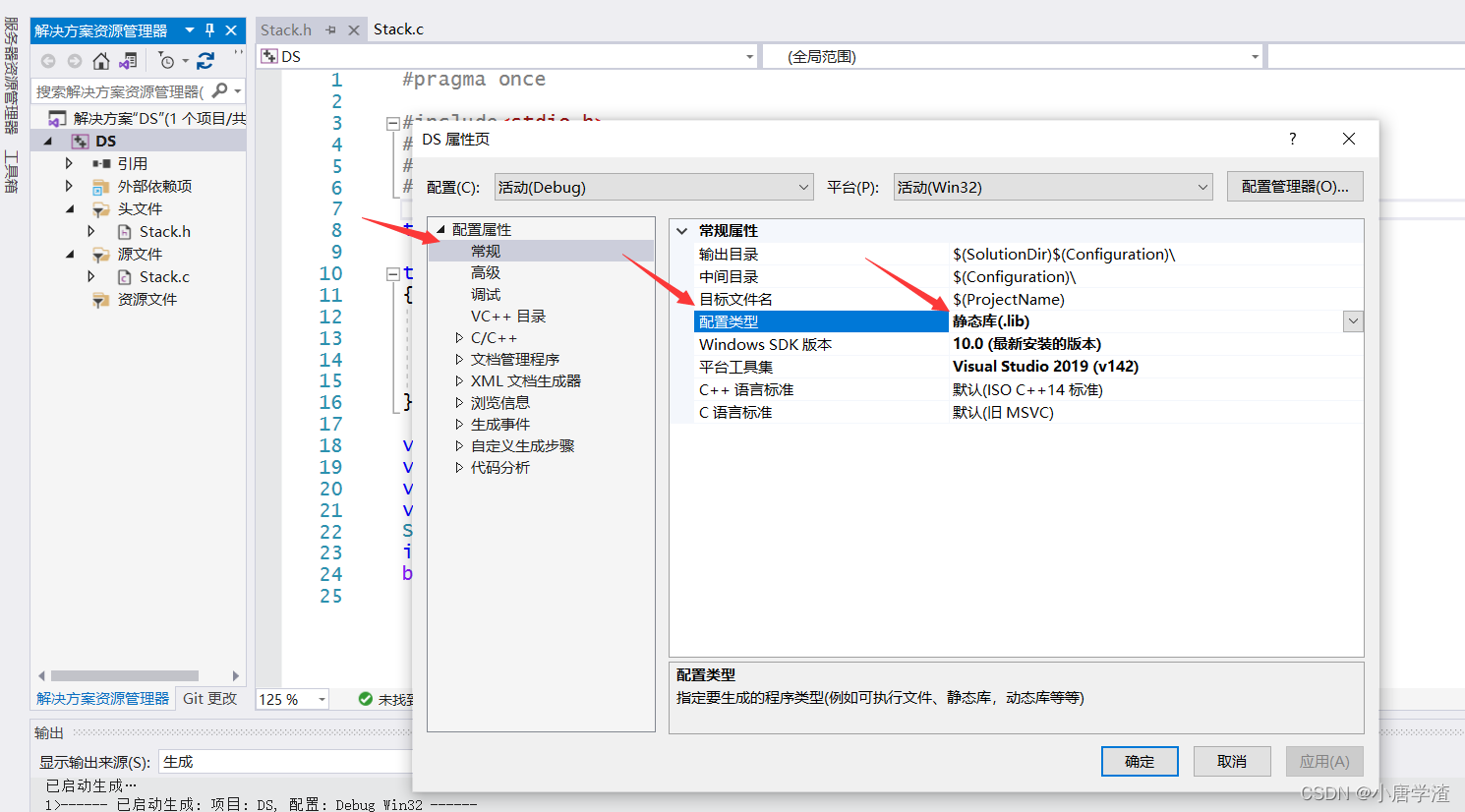Switch views with the Visual Studio solution icon

pyautogui.click(x=128, y=61)
